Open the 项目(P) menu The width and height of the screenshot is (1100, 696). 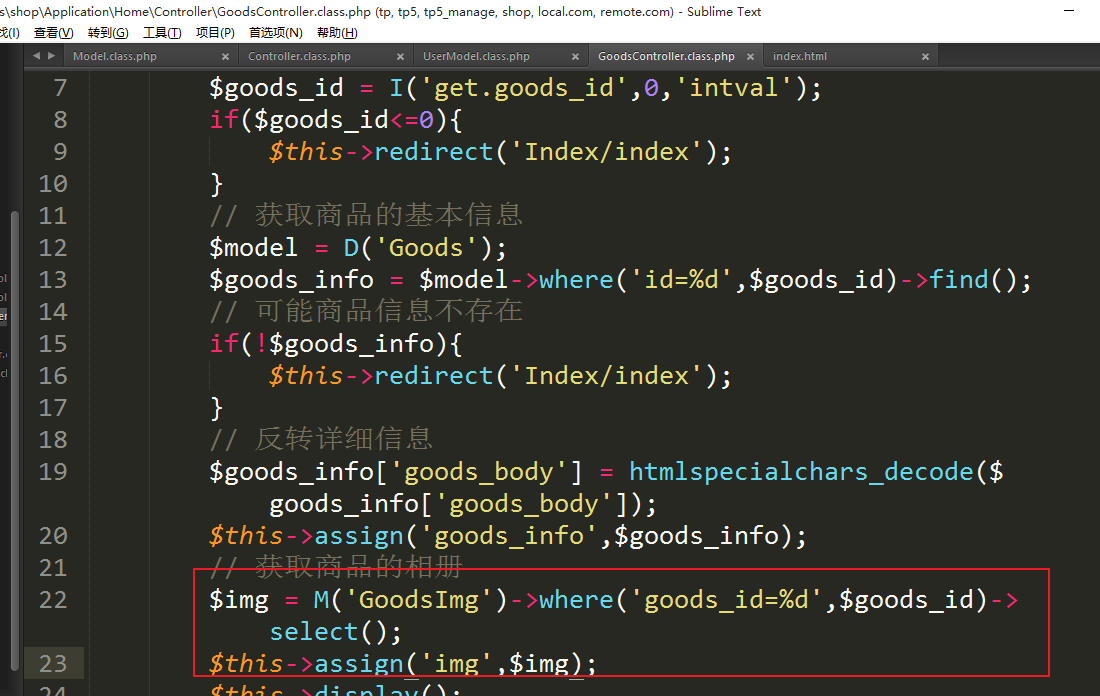[215, 33]
